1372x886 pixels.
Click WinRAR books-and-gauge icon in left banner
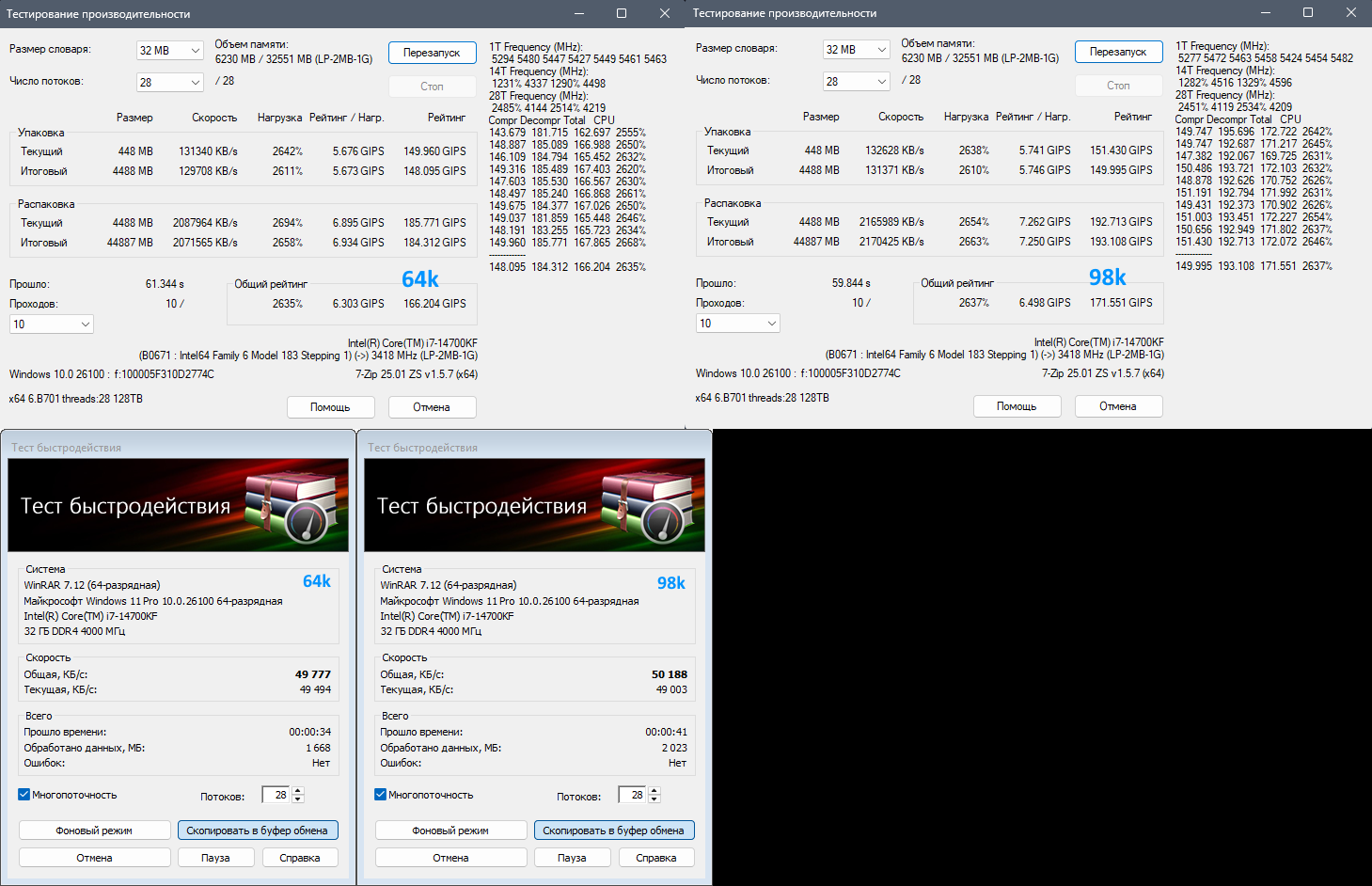tap(292, 506)
